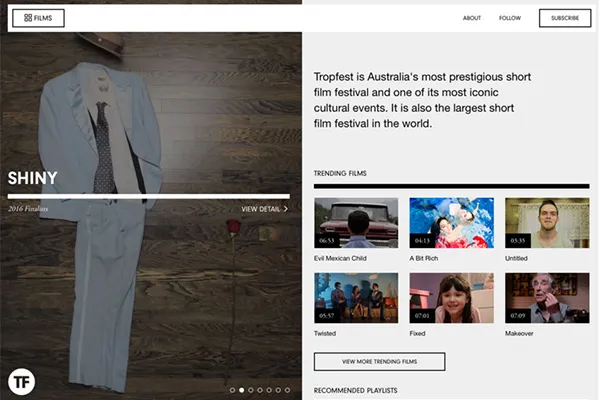Click the TF Tropfest logo icon
This screenshot has height=400, width=600.
[x=21, y=381]
